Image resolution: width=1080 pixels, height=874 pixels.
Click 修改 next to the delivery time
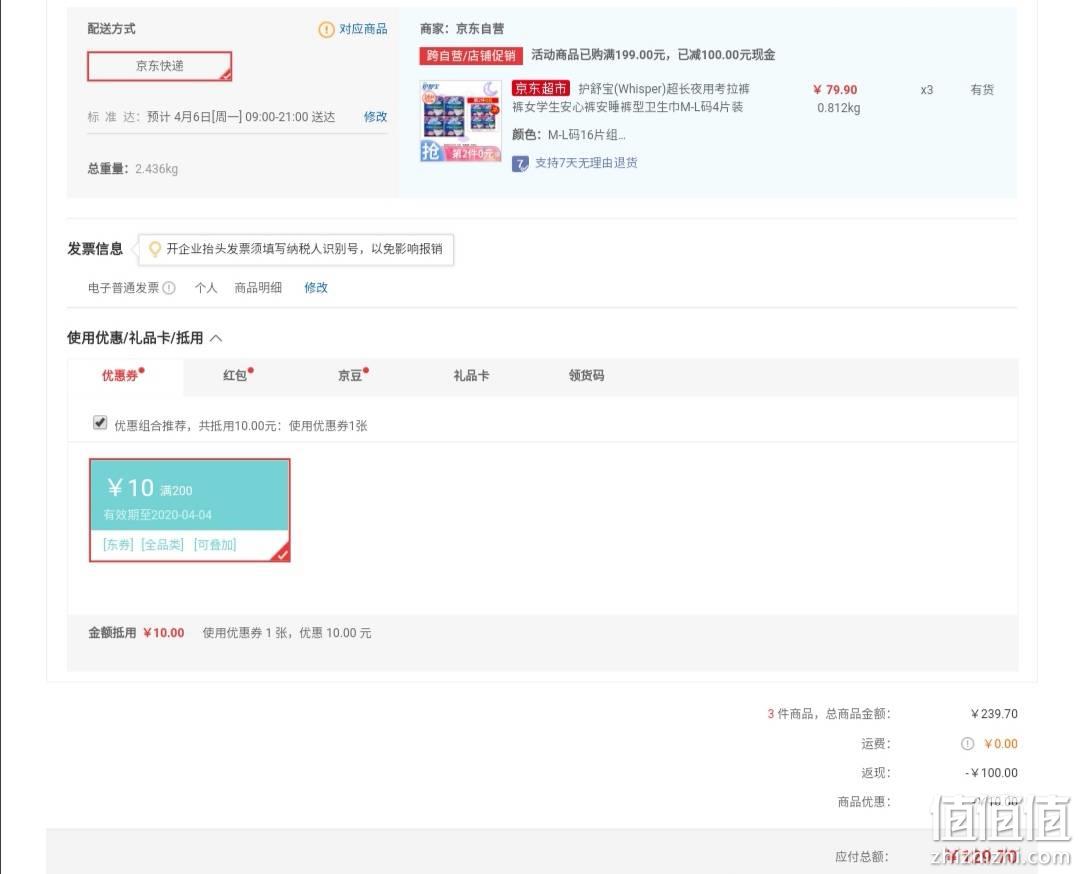click(x=375, y=116)
